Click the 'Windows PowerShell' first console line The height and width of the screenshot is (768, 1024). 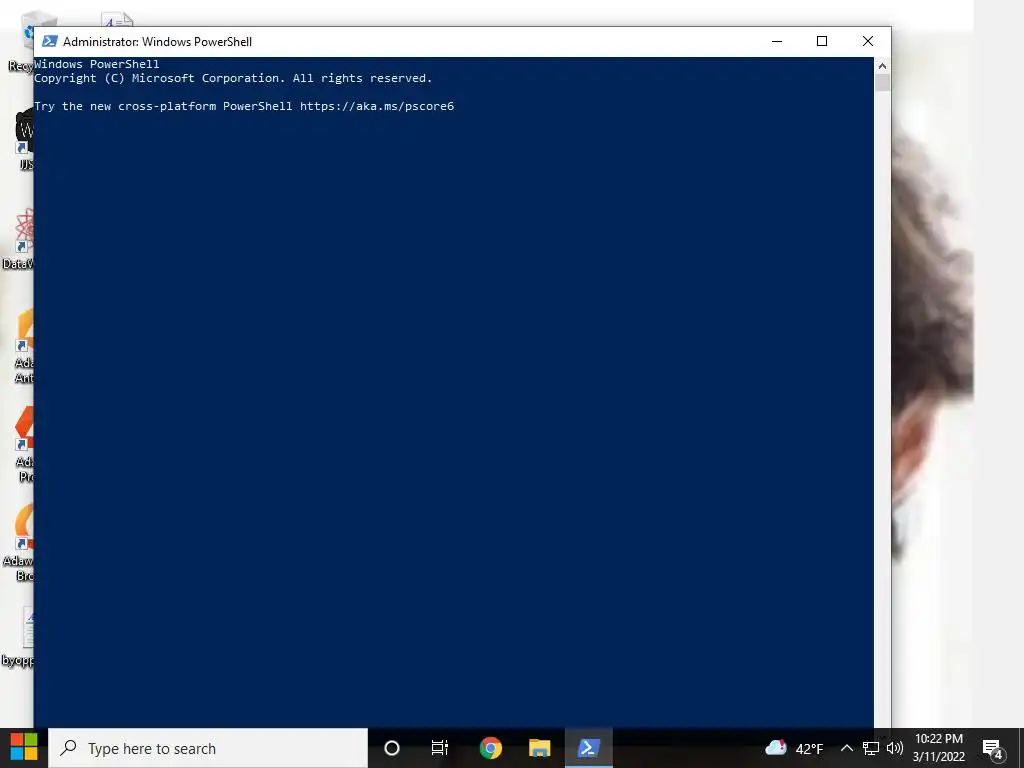[97, 64]
